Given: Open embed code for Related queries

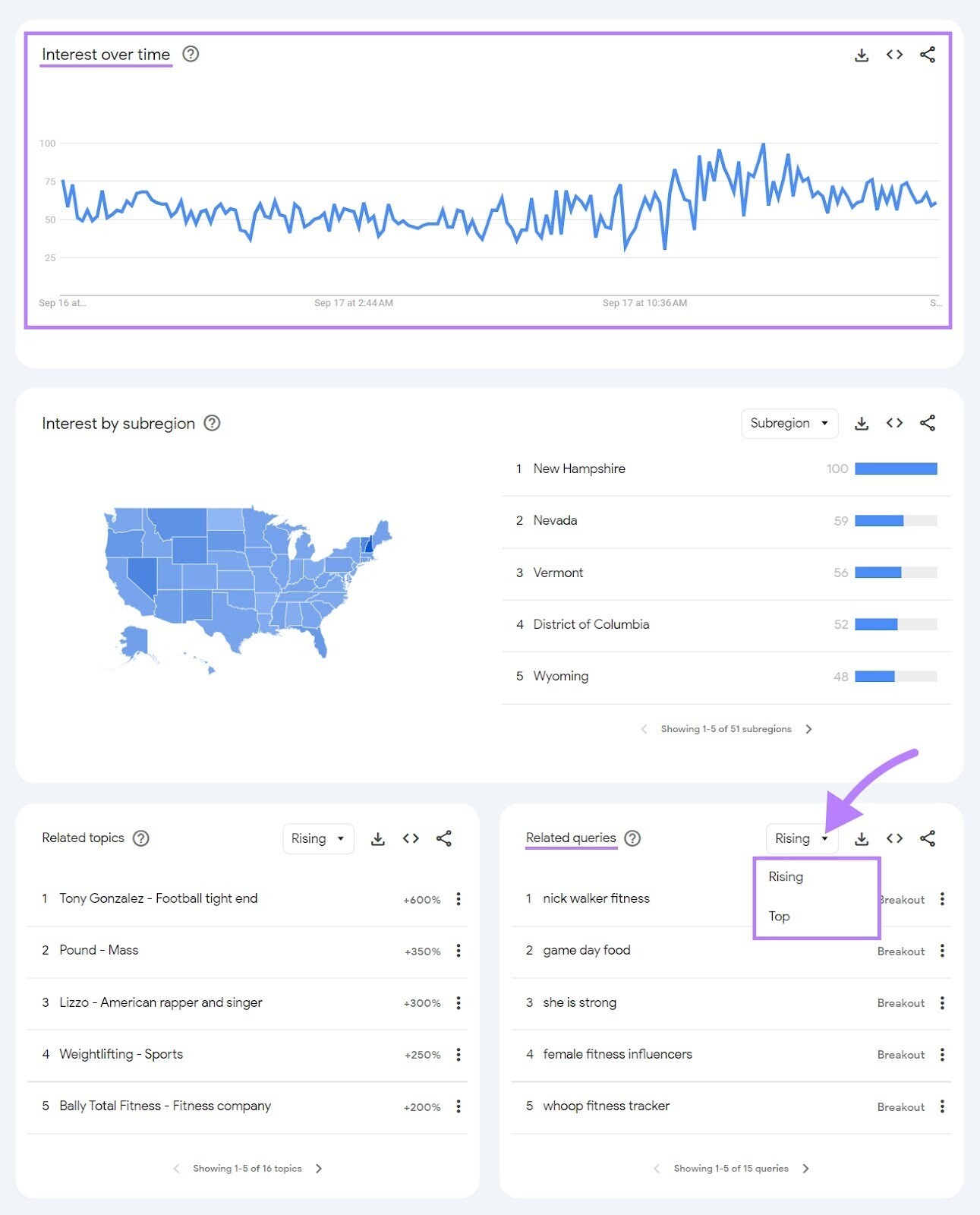Looking at the screenshot, I should click(894, 838).
